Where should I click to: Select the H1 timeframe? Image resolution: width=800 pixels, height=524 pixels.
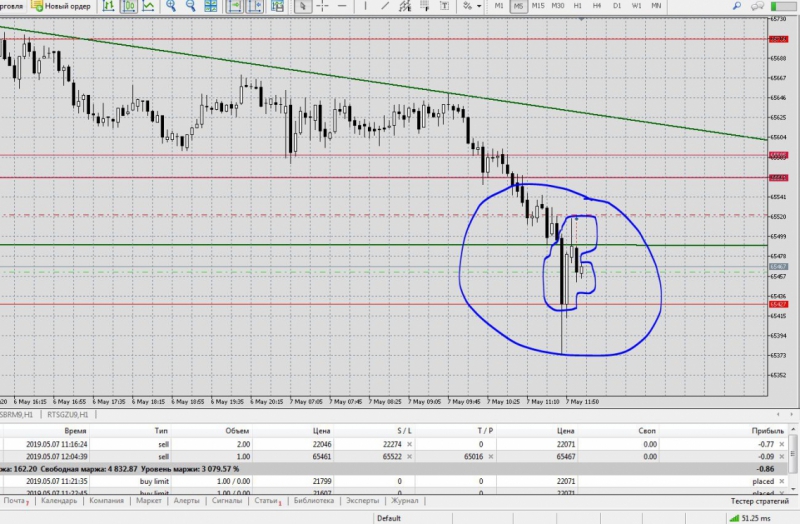click(x=578, y=6)
